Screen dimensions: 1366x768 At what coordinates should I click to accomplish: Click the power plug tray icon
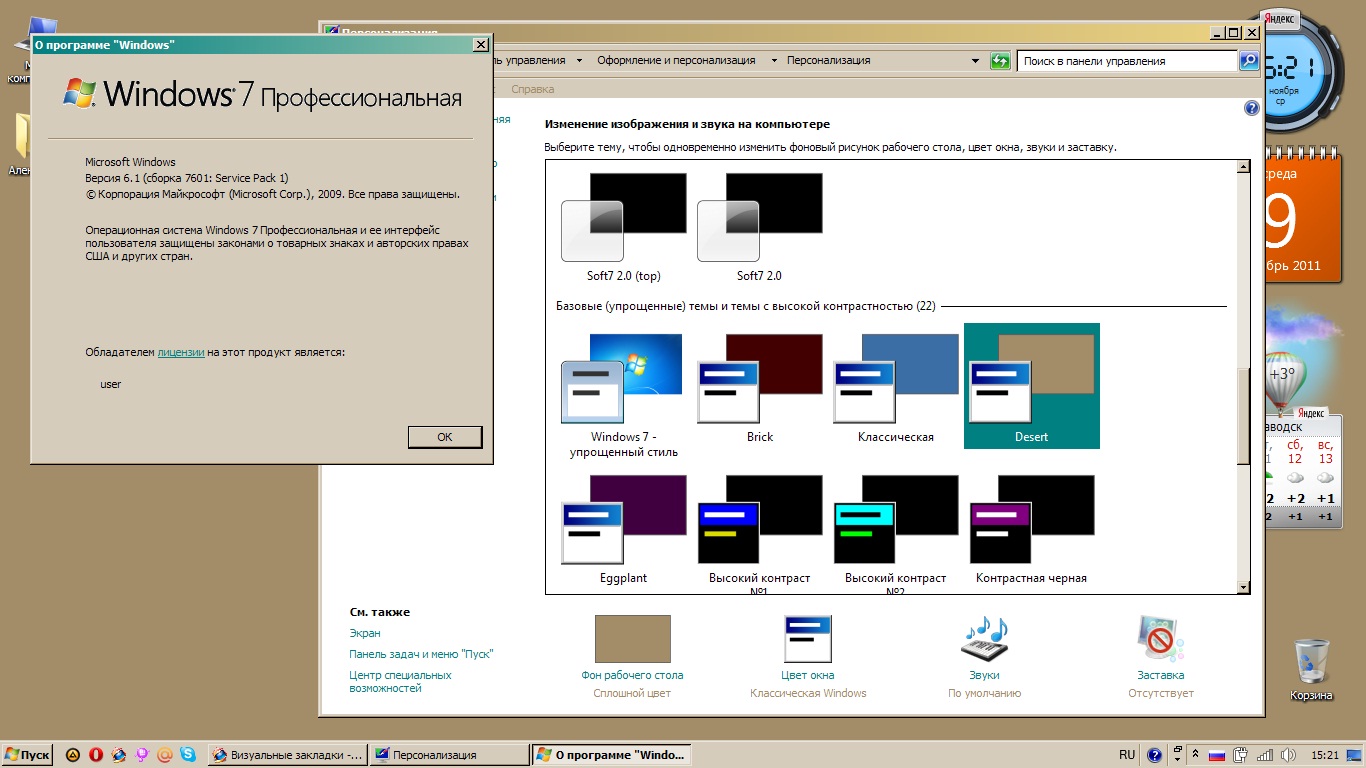pos(1241,755)
